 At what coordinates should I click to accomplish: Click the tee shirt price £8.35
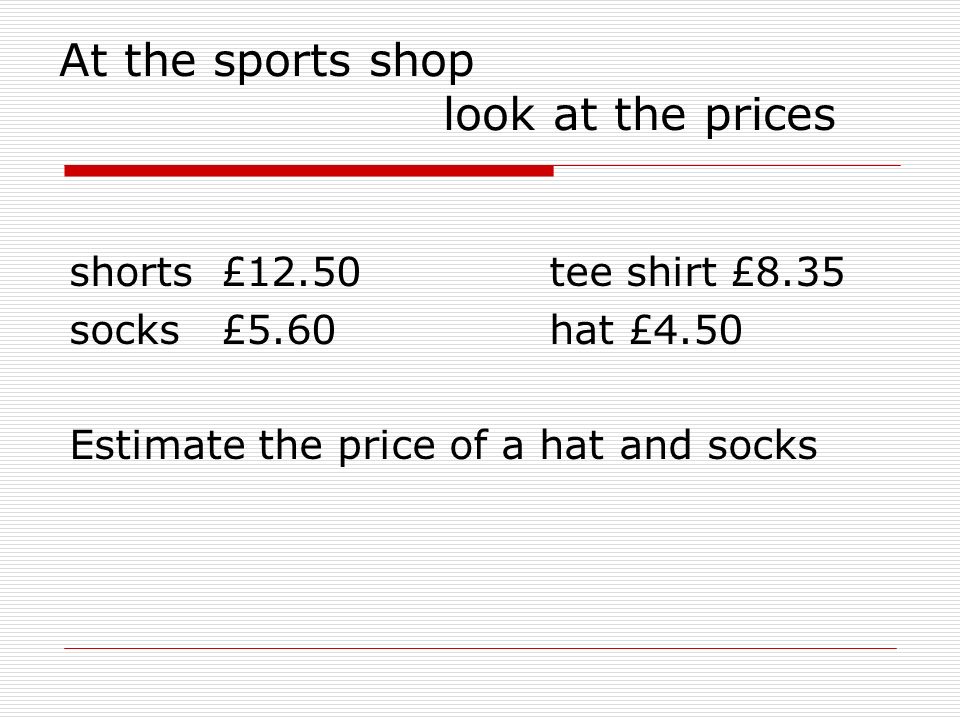click(x=789, y=272)
